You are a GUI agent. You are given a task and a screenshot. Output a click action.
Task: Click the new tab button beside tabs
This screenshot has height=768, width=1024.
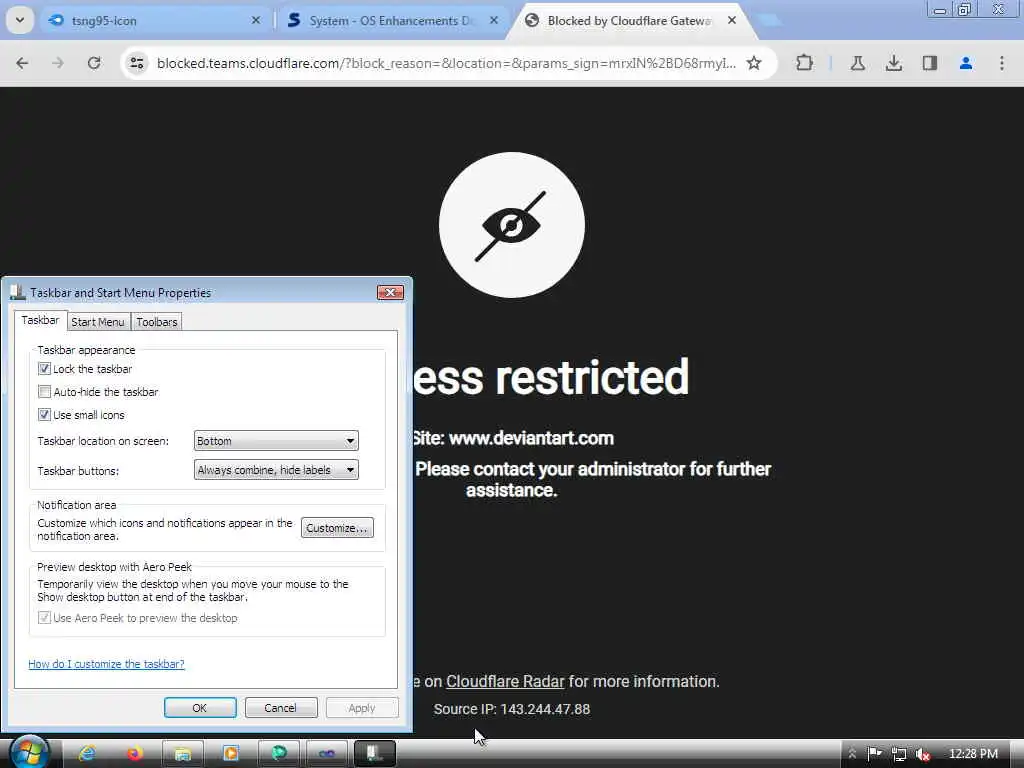point(769,20)
